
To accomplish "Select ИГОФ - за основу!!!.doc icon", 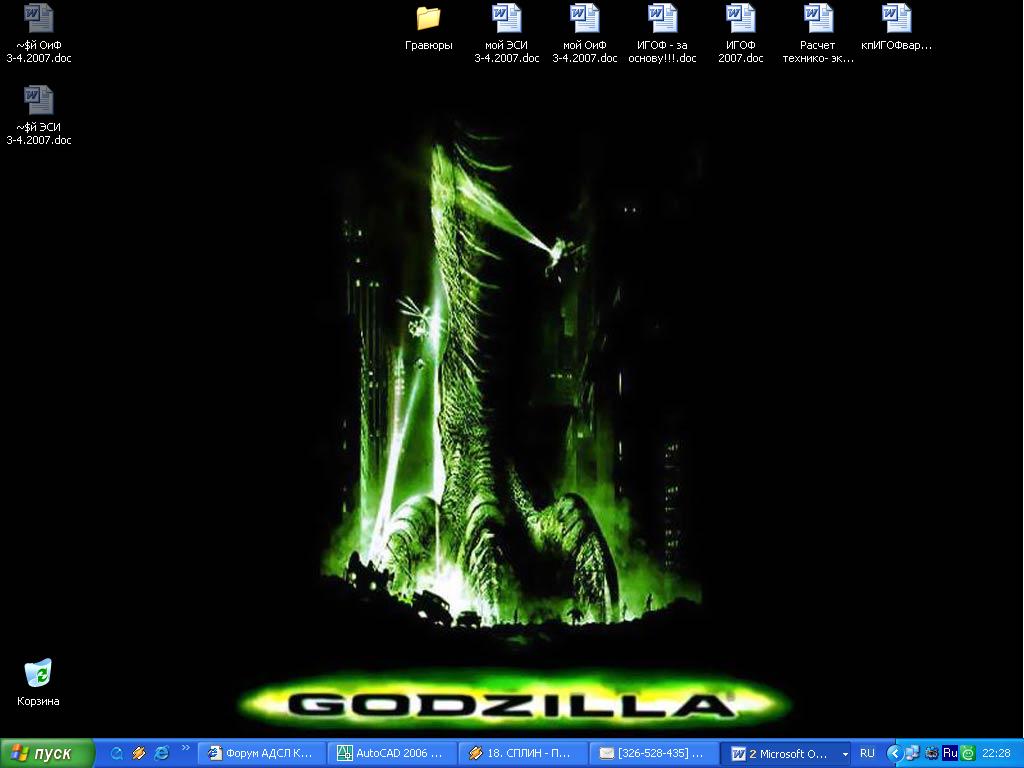I will click(662, 18).
